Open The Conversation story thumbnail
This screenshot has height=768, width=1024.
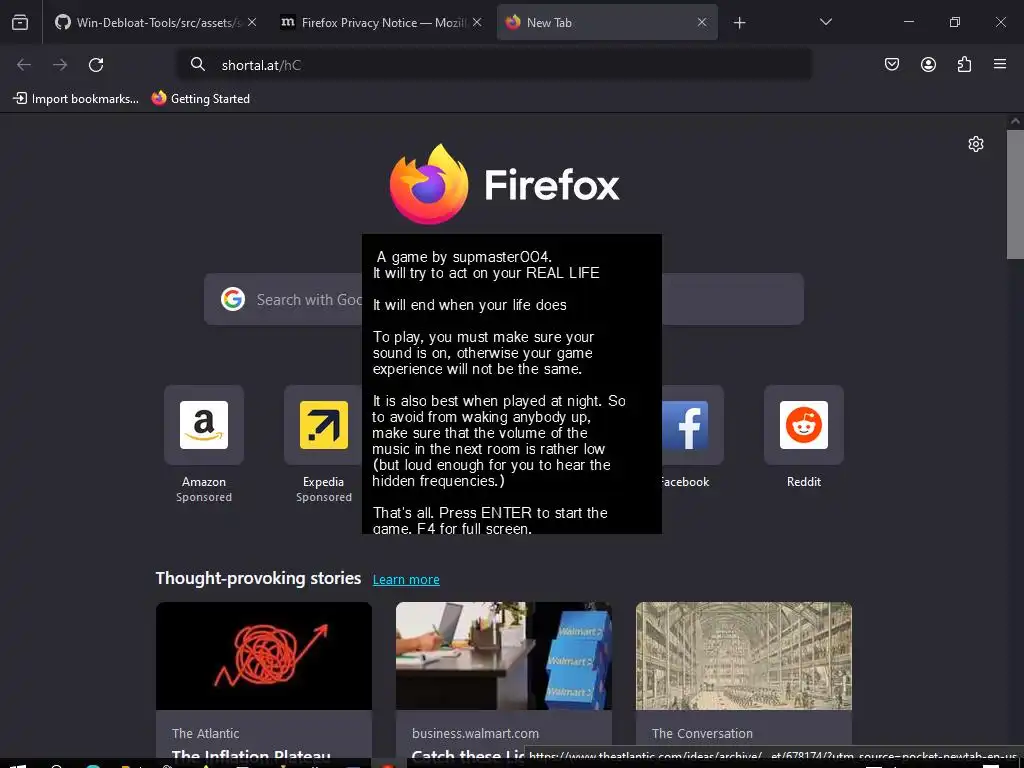pyautogui.click(x=744, y=656)
